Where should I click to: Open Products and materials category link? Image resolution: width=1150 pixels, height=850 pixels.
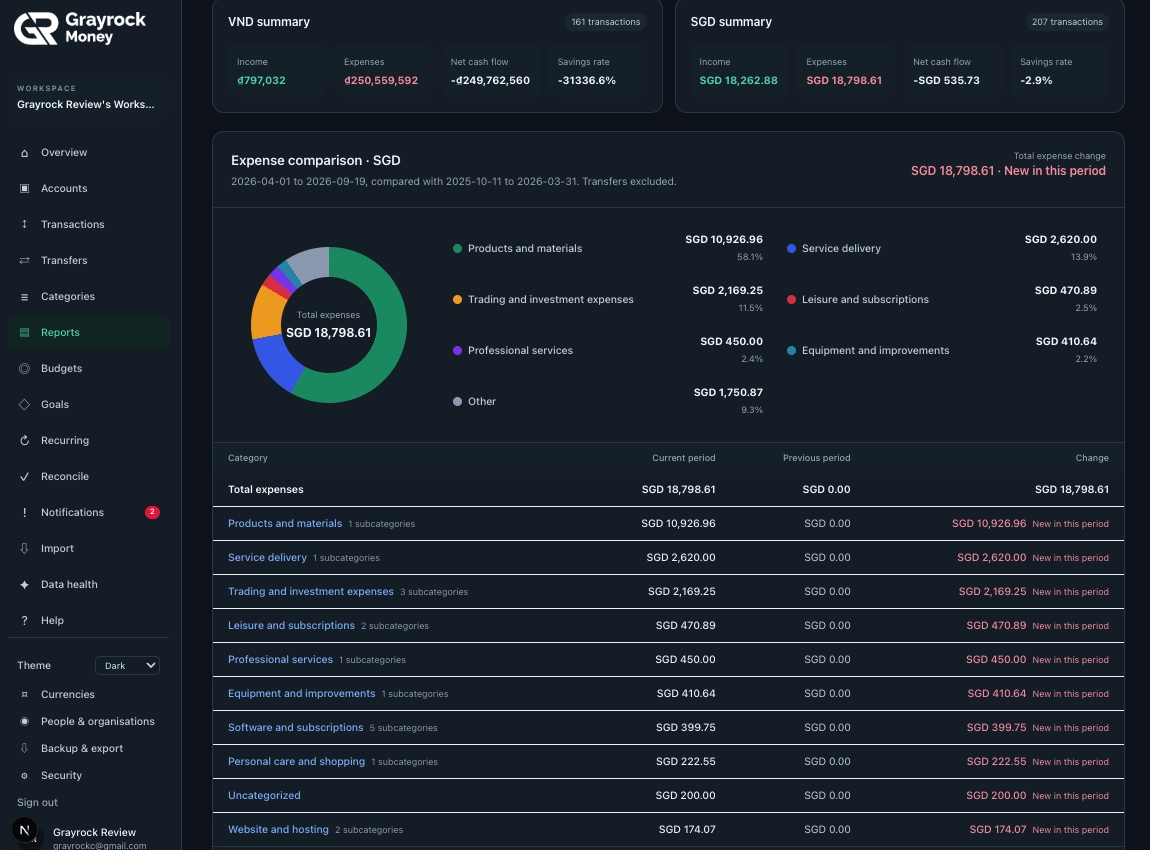coord(285,523)
